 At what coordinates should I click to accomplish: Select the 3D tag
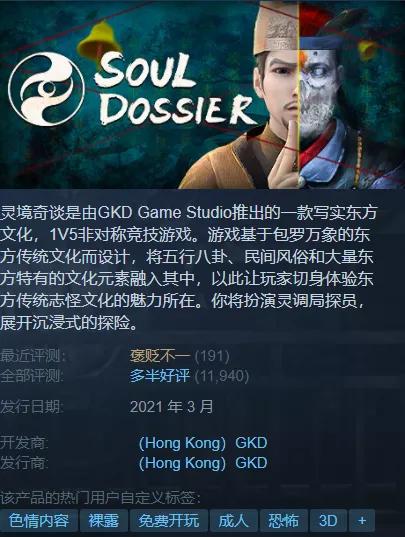[328, 521]
